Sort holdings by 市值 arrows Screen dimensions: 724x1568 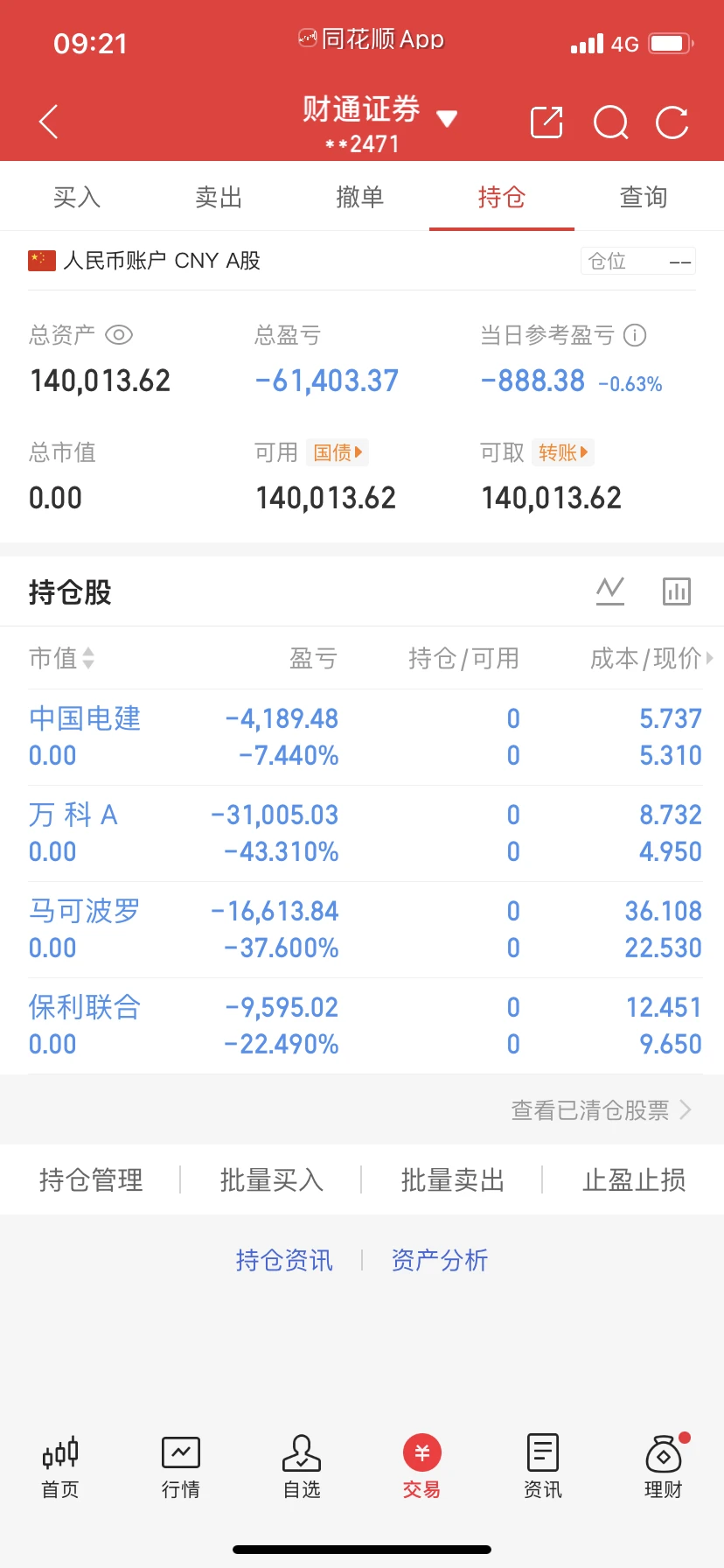click(x=87, y=658)
